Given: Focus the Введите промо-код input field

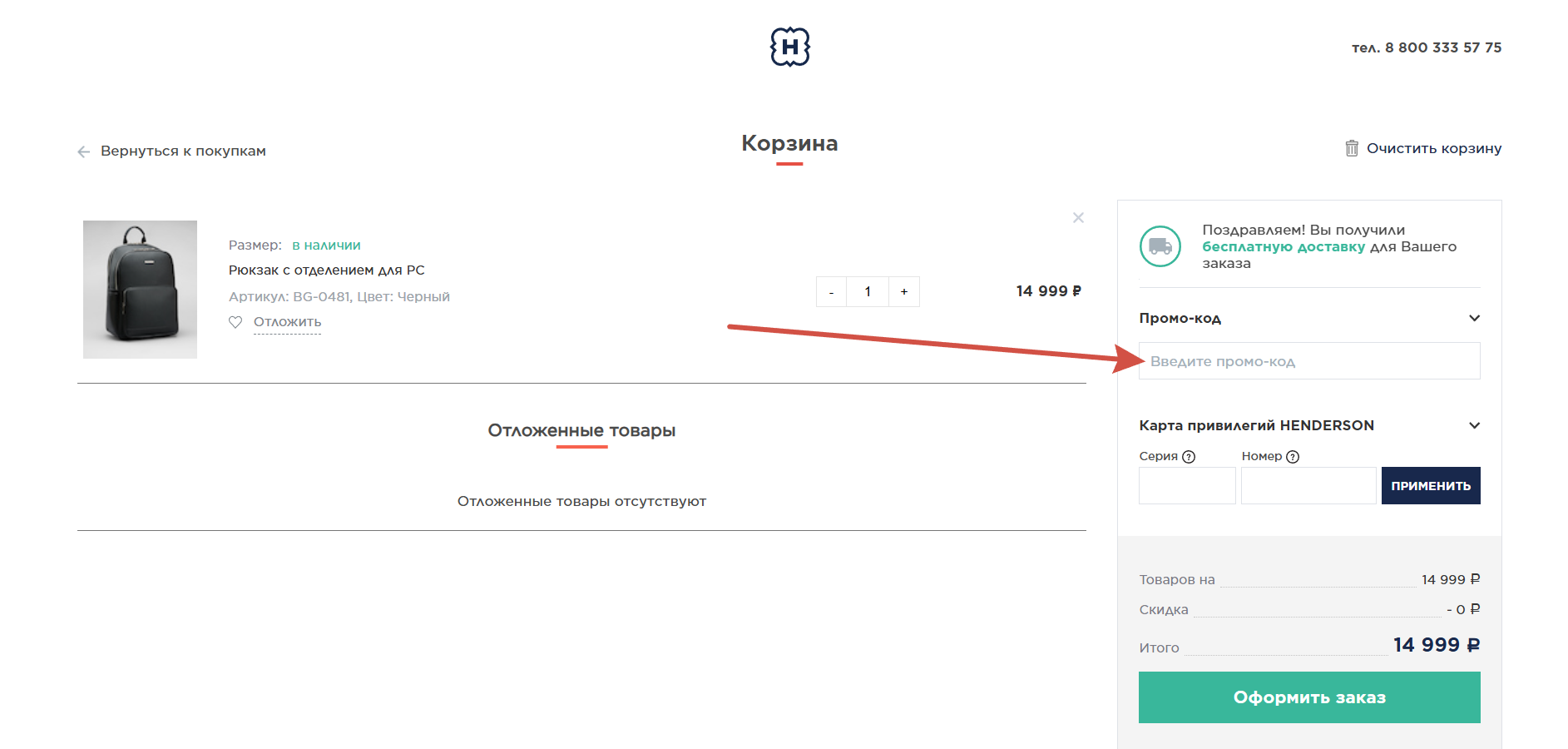Looking at the screenshot, I should pos(1309,361).
